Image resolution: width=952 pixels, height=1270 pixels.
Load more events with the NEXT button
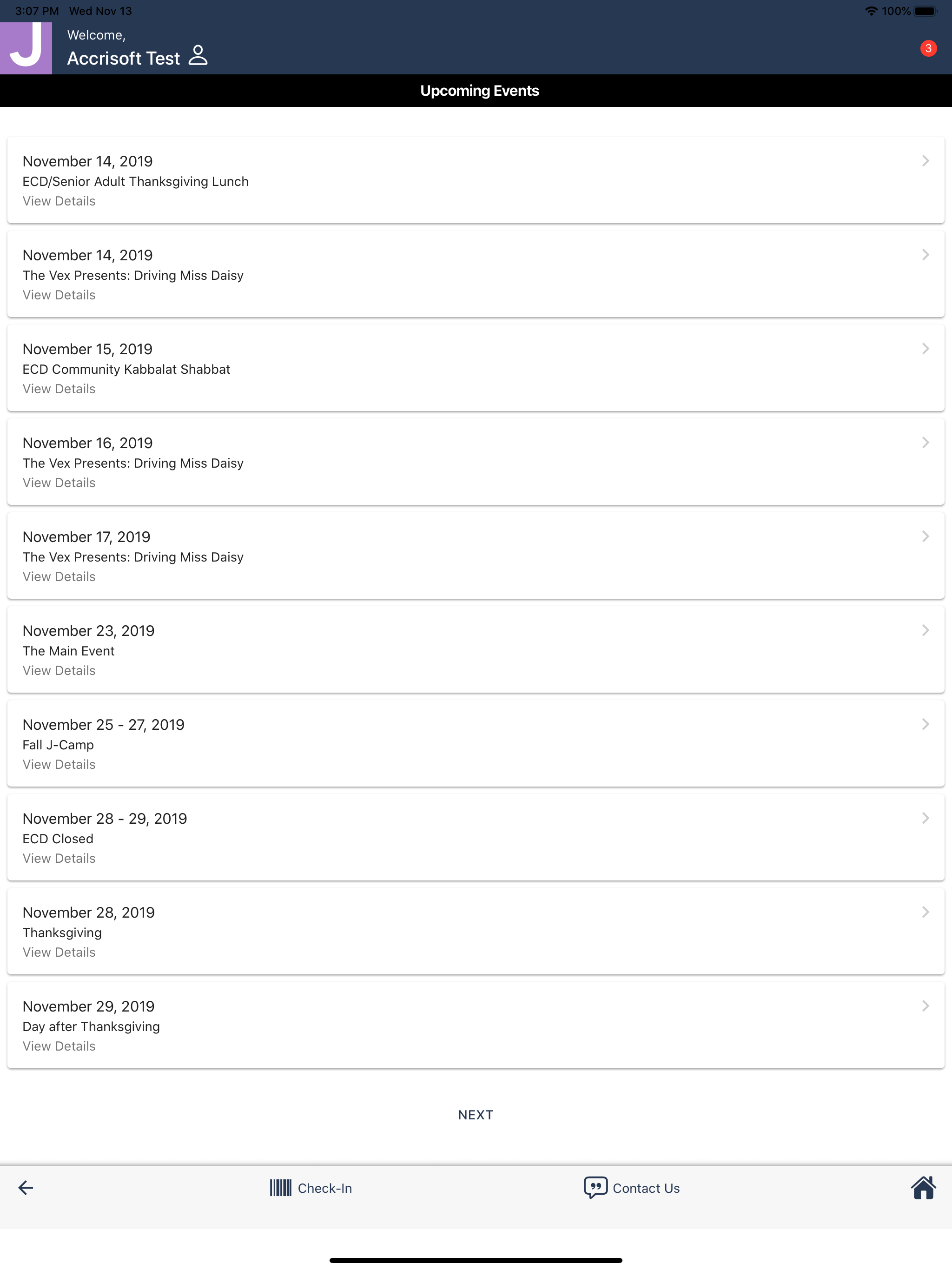click(476, 1115)
